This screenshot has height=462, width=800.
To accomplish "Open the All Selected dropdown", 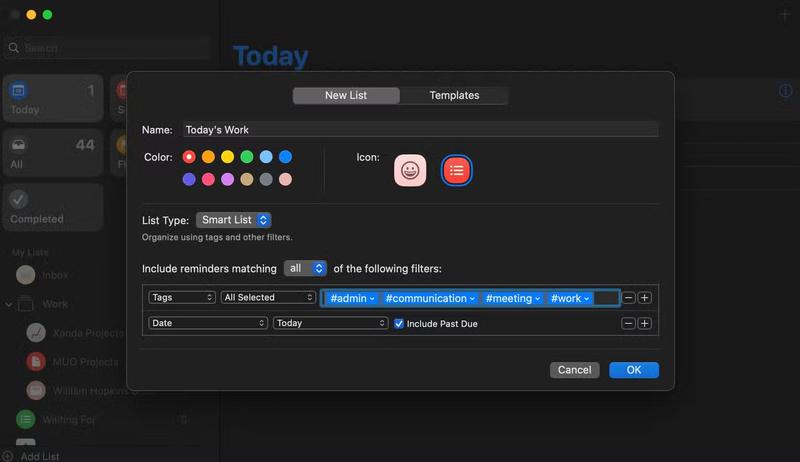I will (268, 297).
